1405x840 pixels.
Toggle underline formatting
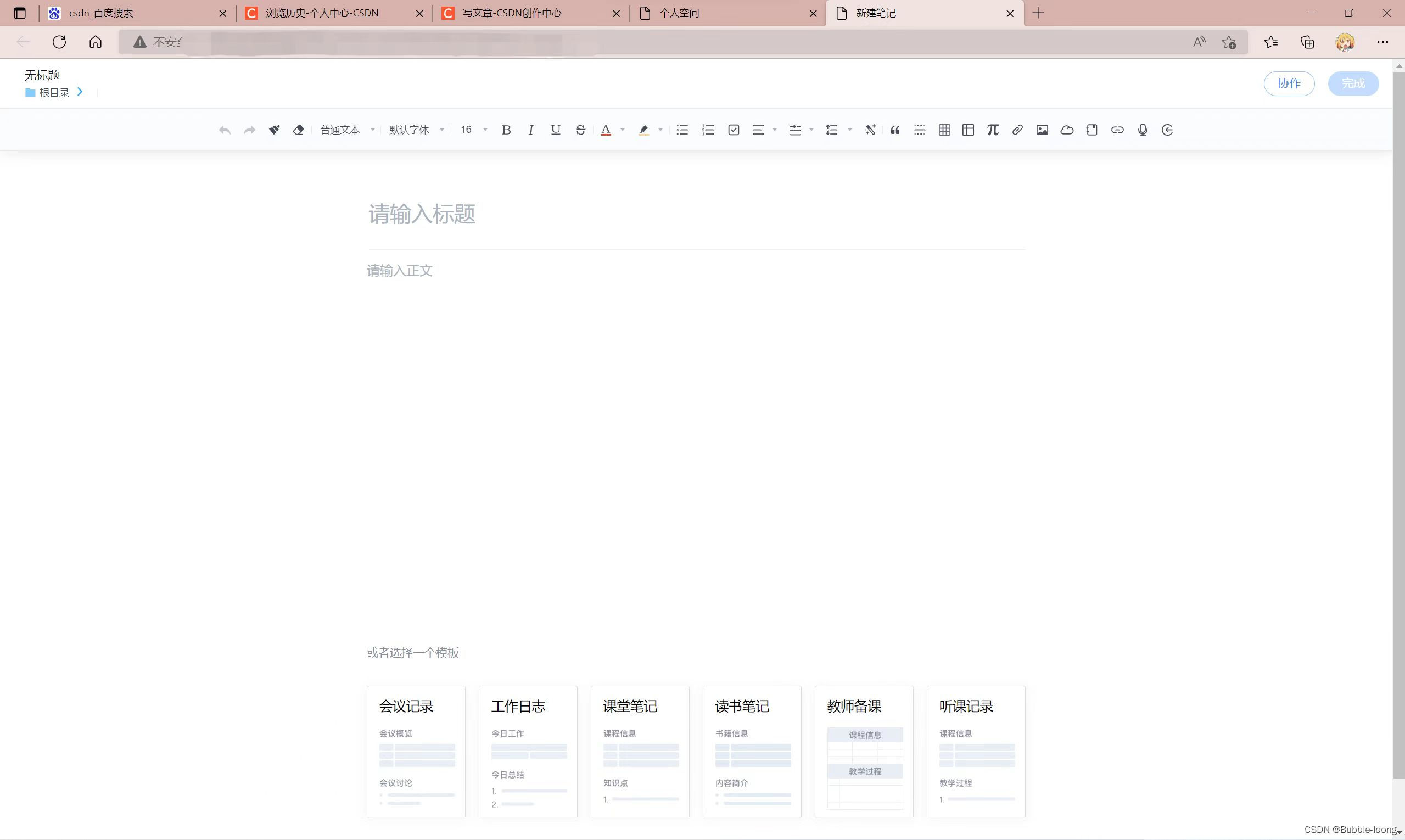(555, 130)
